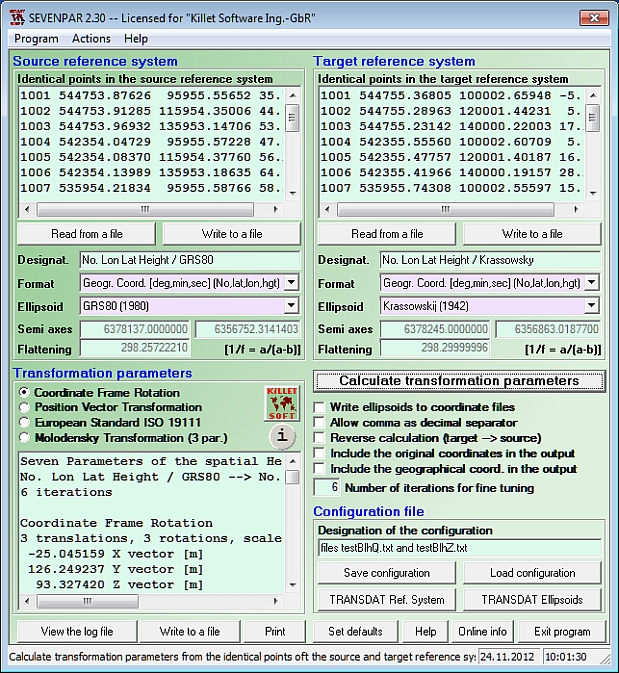Click '126.249237 Y vector [m]' result line
Image resolution: width=619 pixels, height=673 pixels.
pyautogui.click(x=115, y=570)
